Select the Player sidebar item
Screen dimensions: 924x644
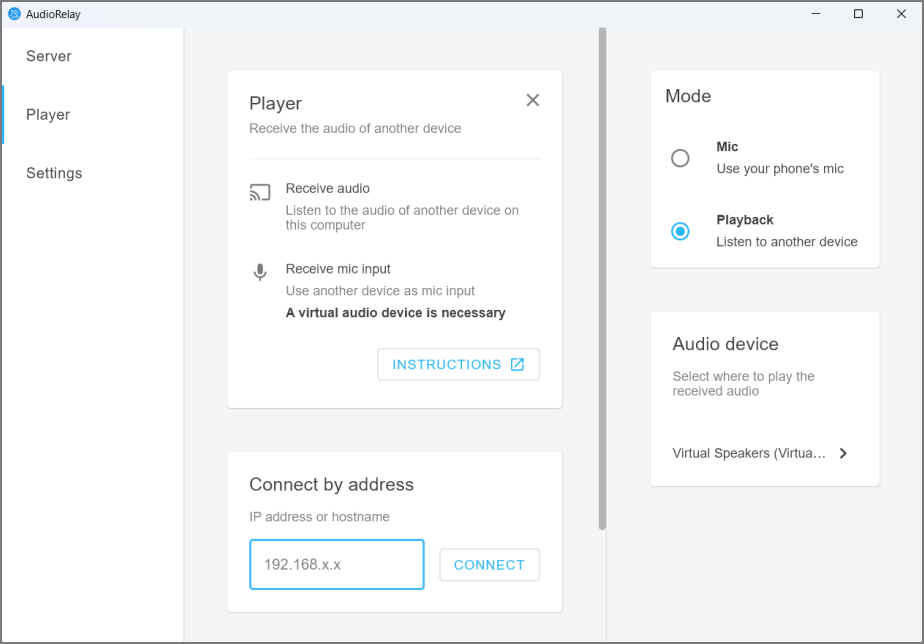click(92, 114)
